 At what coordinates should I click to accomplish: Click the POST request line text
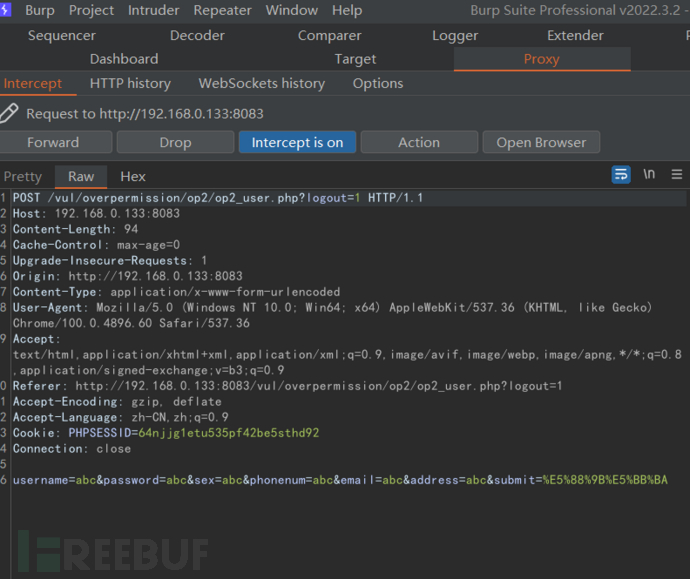coord(218,198)
